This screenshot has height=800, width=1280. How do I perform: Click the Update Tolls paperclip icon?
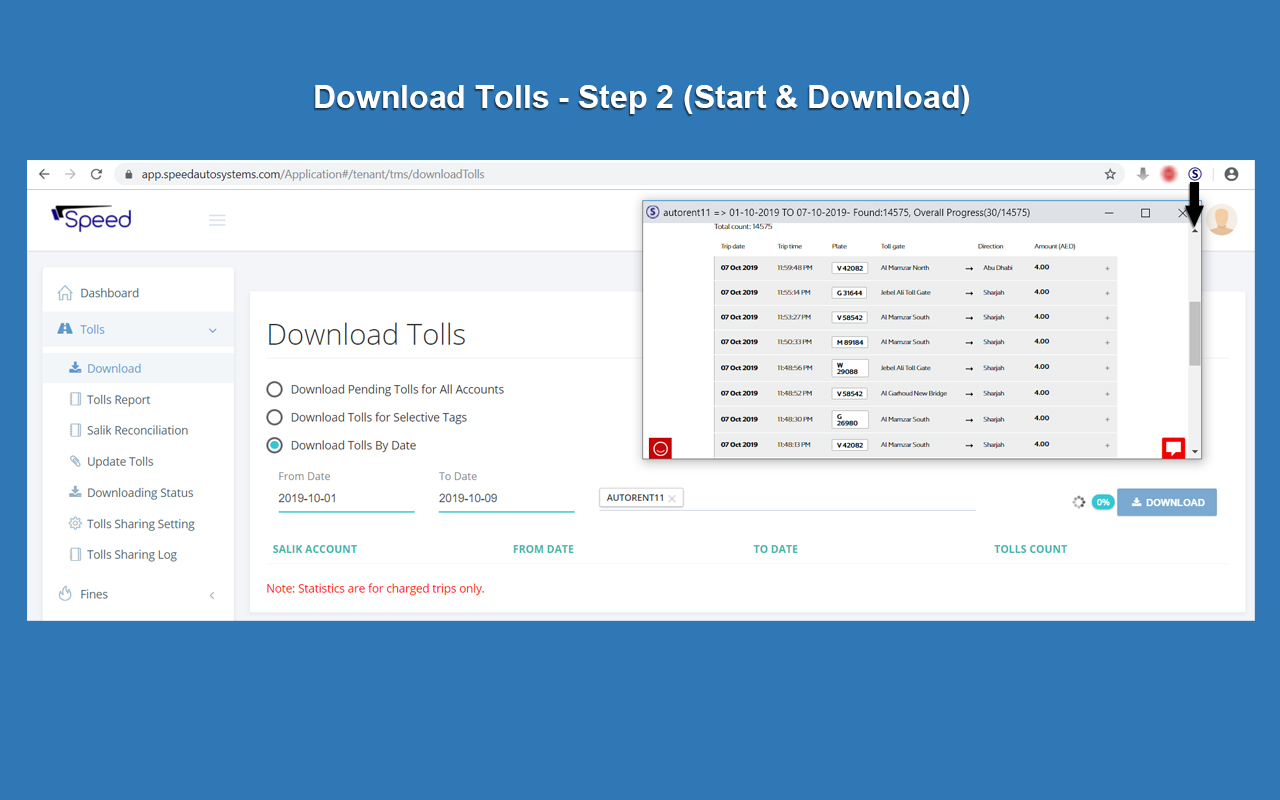click(x=75, y=461)
